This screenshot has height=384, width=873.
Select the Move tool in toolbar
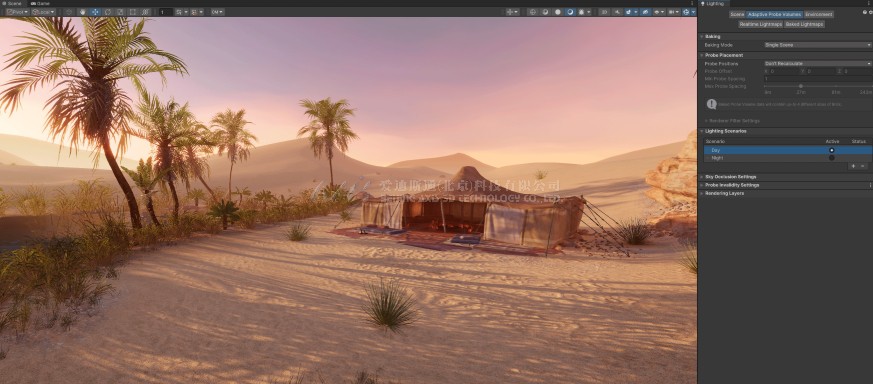[95, 12]
